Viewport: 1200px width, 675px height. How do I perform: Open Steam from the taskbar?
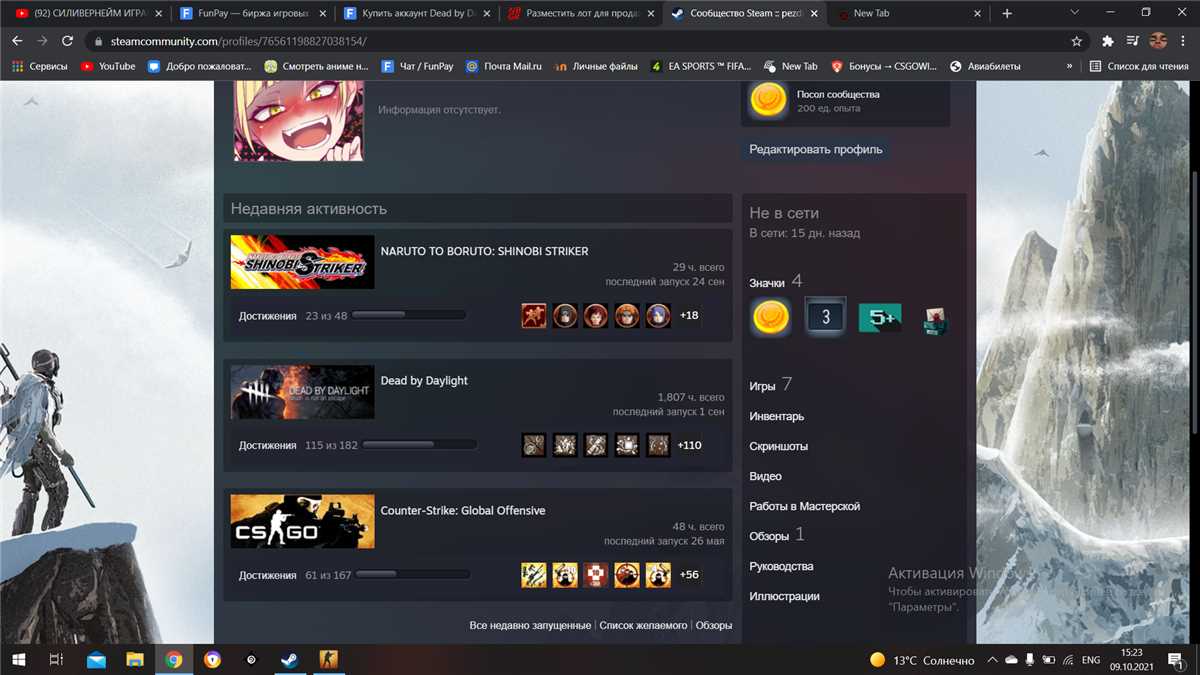[289, 660]
